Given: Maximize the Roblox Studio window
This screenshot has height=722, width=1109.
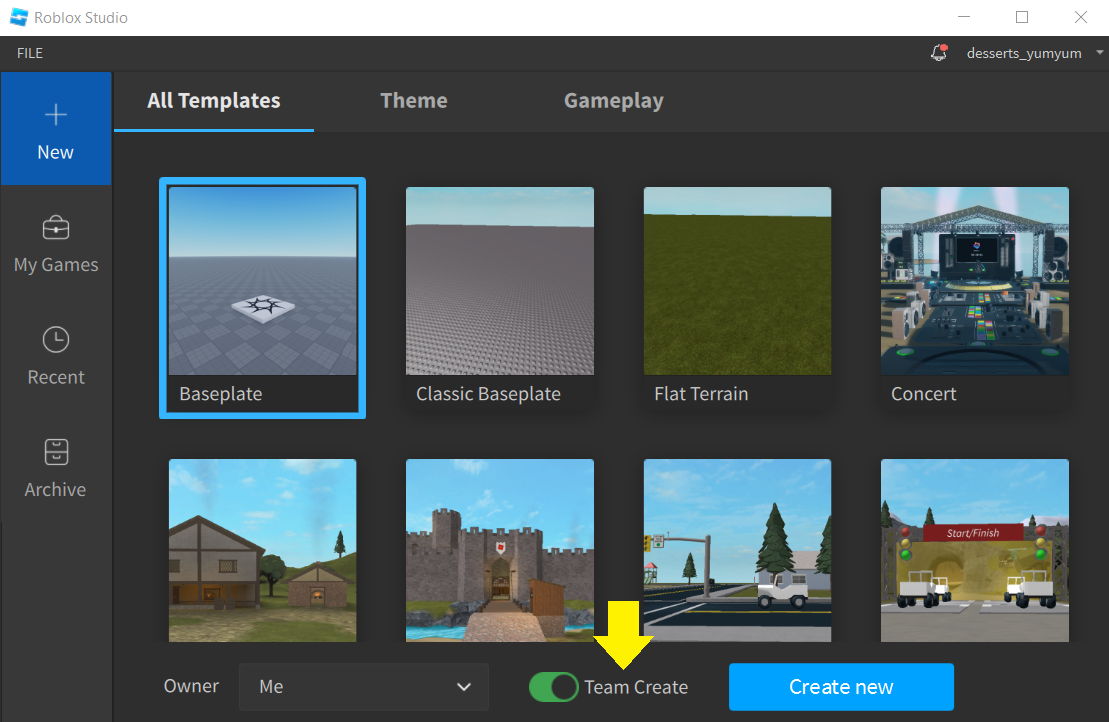Looking at the screenshot, I should click(x=1022, y=17).
